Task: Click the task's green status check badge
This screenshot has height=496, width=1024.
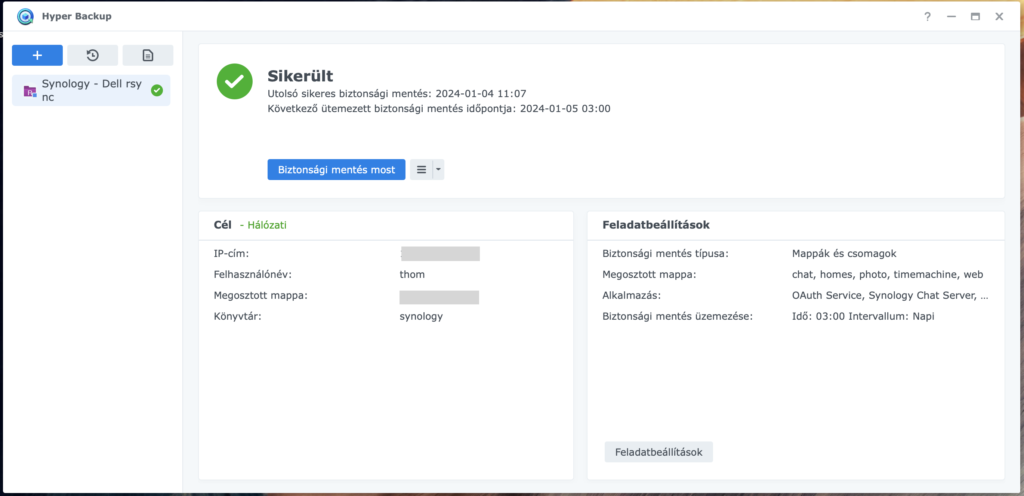Action: tap(157, 90)
